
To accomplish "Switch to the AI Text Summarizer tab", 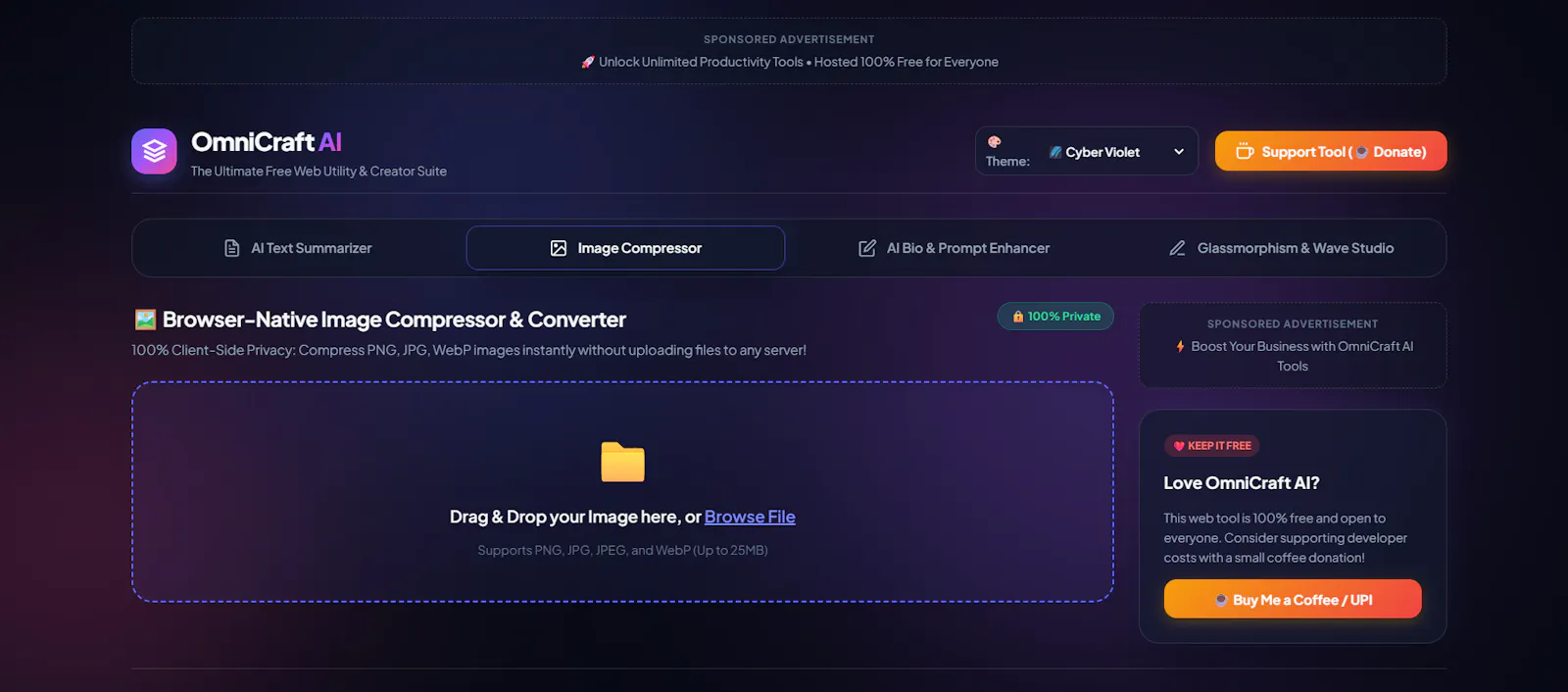I will 299,248.
